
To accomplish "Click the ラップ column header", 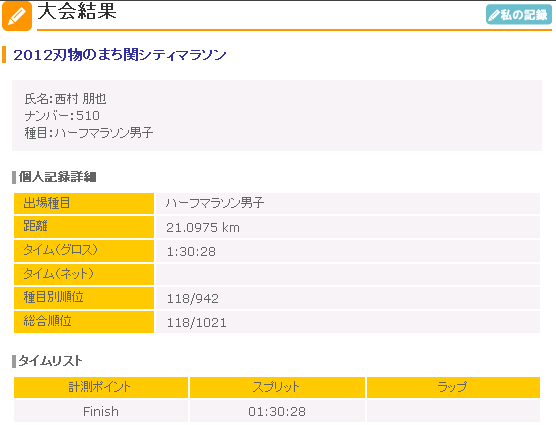I will 453,387.
